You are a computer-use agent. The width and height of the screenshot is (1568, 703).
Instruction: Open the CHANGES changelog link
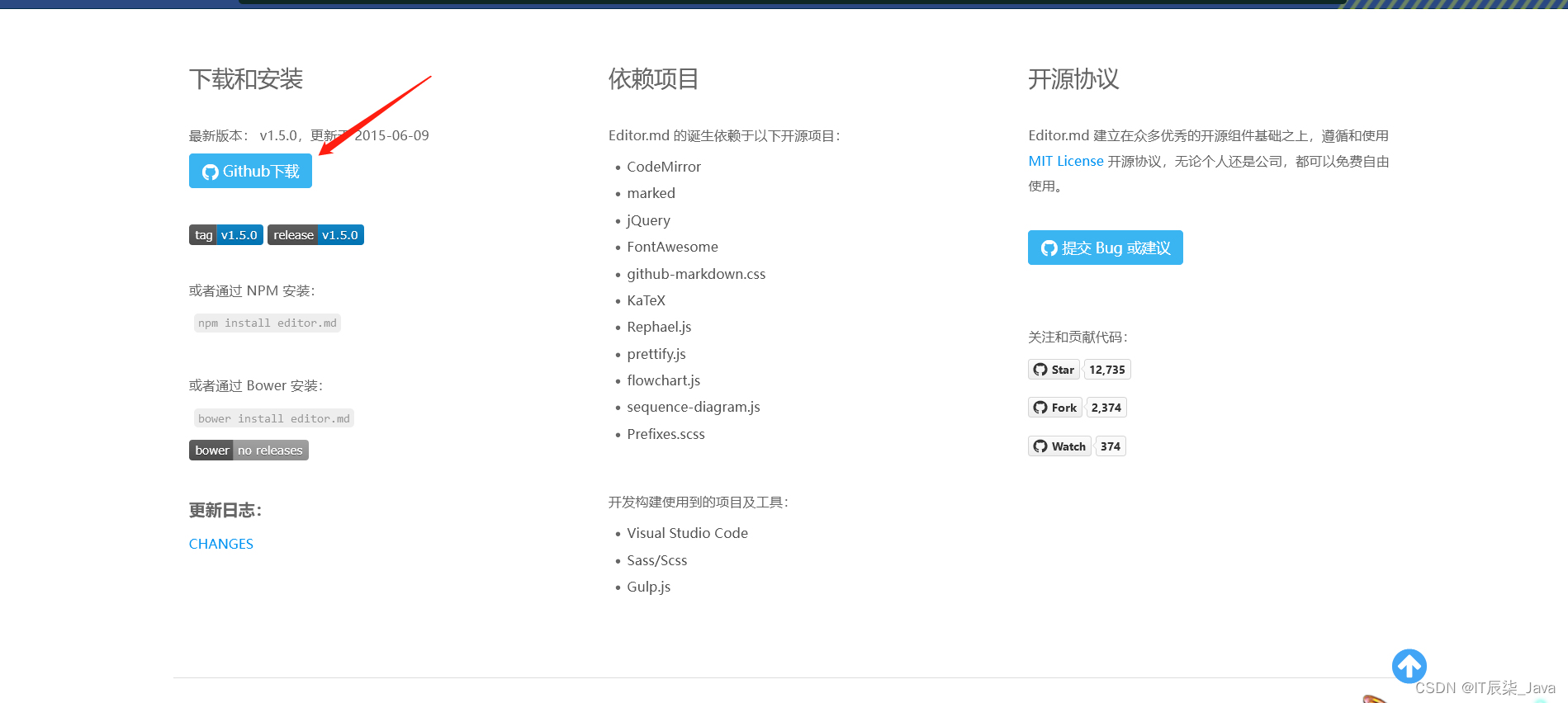pos(221,544)
